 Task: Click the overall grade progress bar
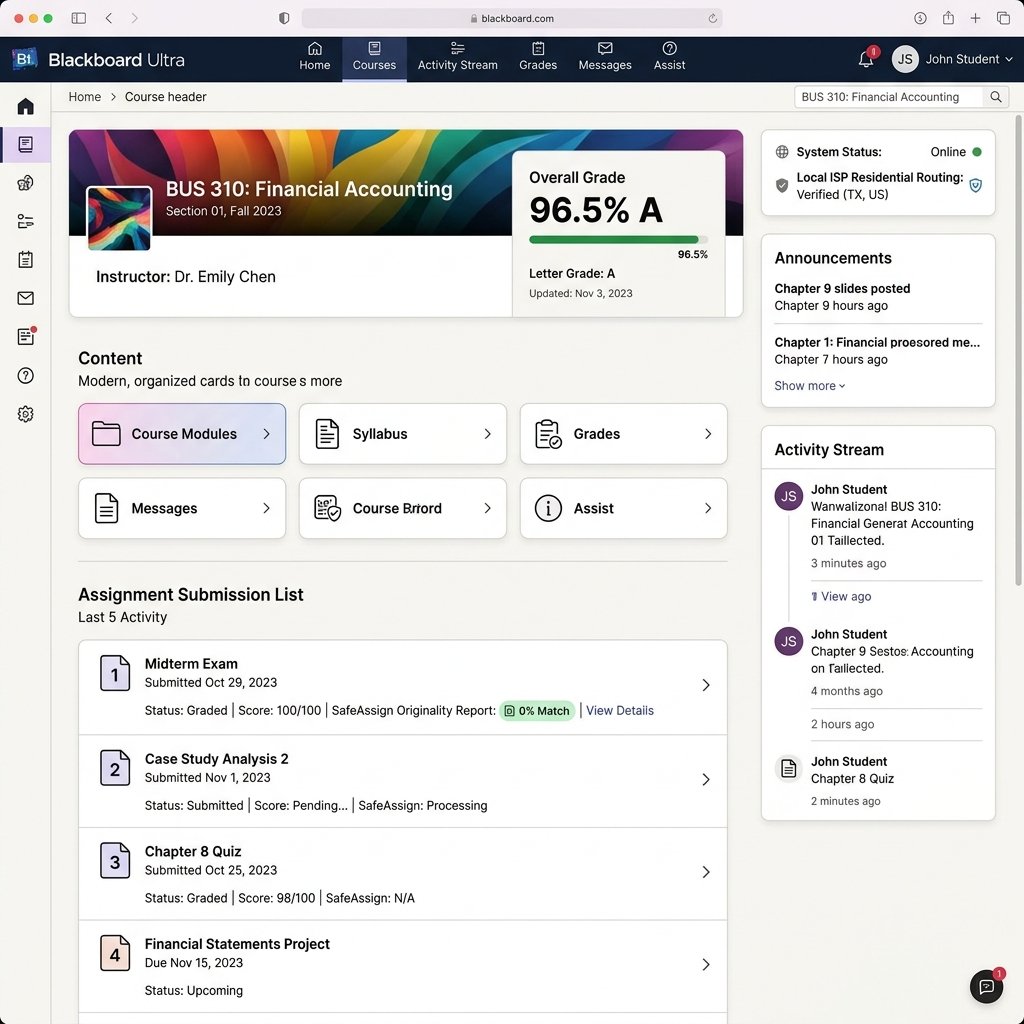pyautogui.click(x=618, y=240)
